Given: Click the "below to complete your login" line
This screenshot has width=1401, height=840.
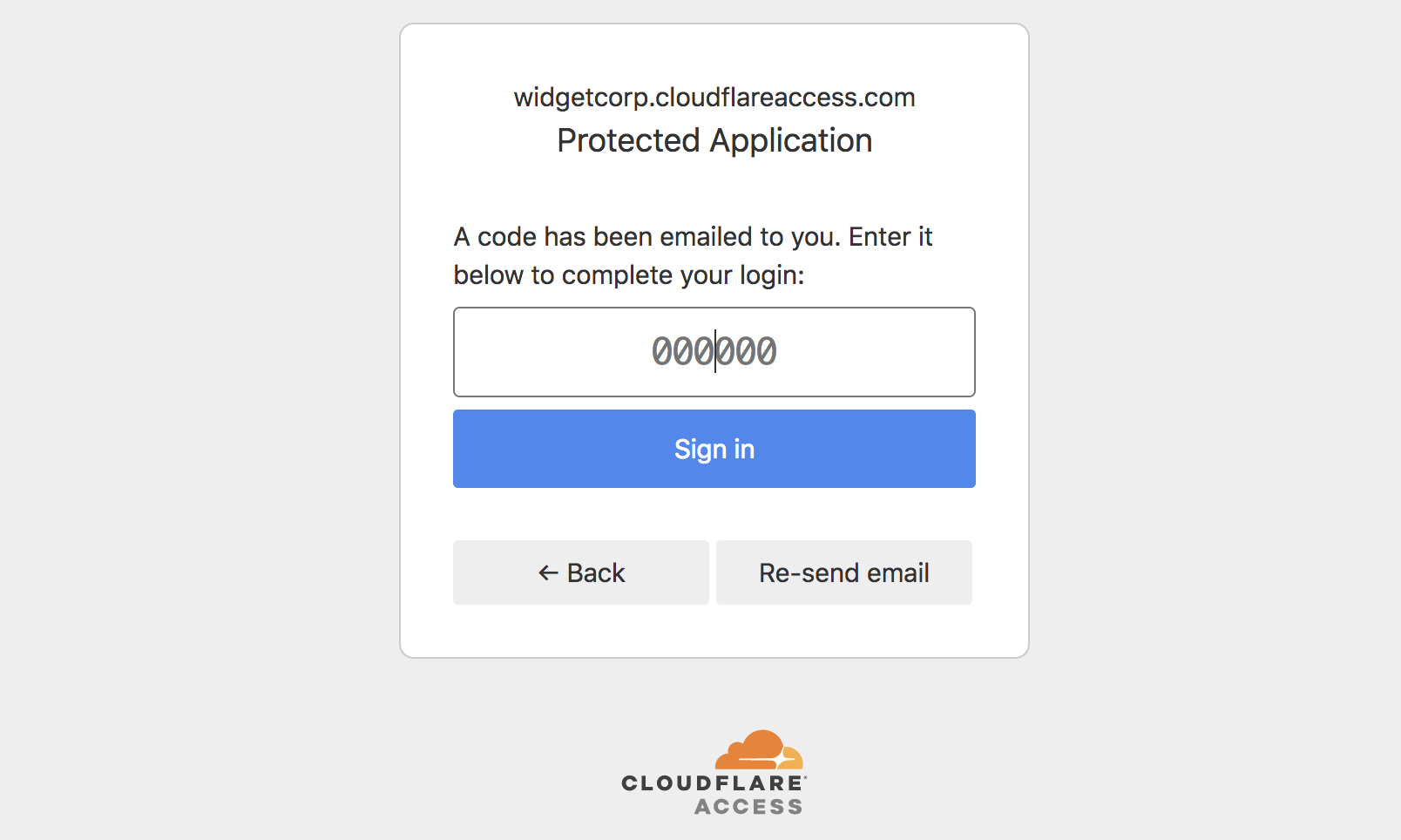Looking at the screenshot, I should 628,275.
